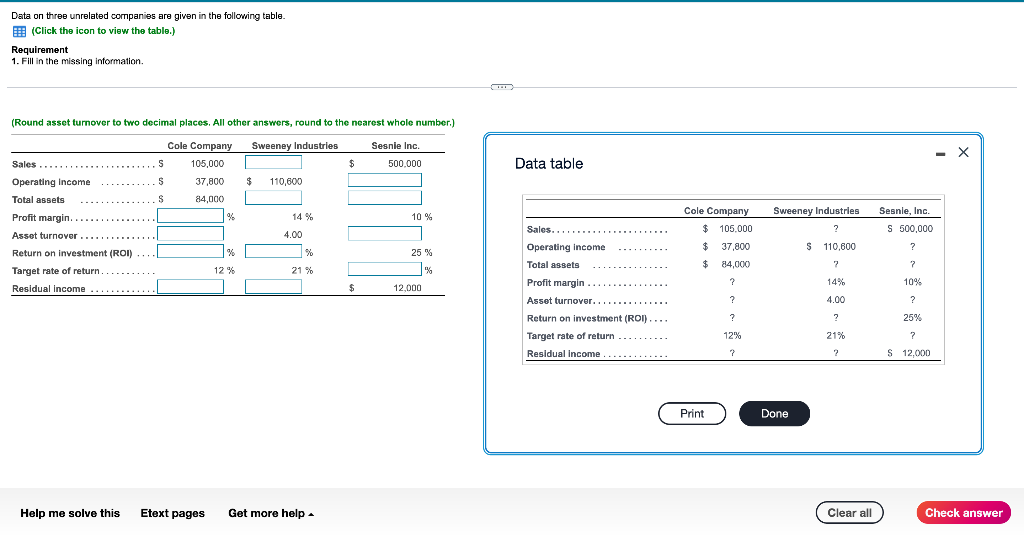Image resolution: width=1024 pixels, height=537 pixels.
Task: Select Cole Company Profit margin input field
Action: pos(191,216)
